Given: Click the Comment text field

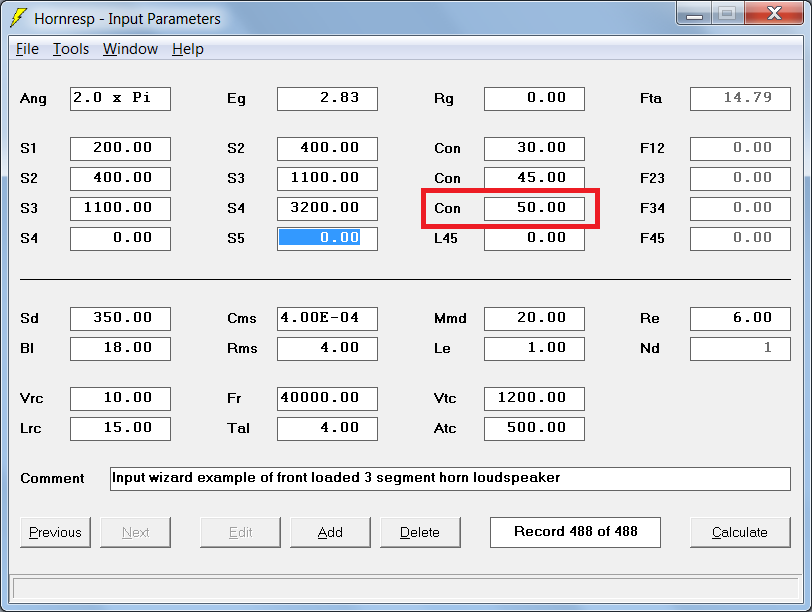Looking at the screenshot, I should (450, 479).
